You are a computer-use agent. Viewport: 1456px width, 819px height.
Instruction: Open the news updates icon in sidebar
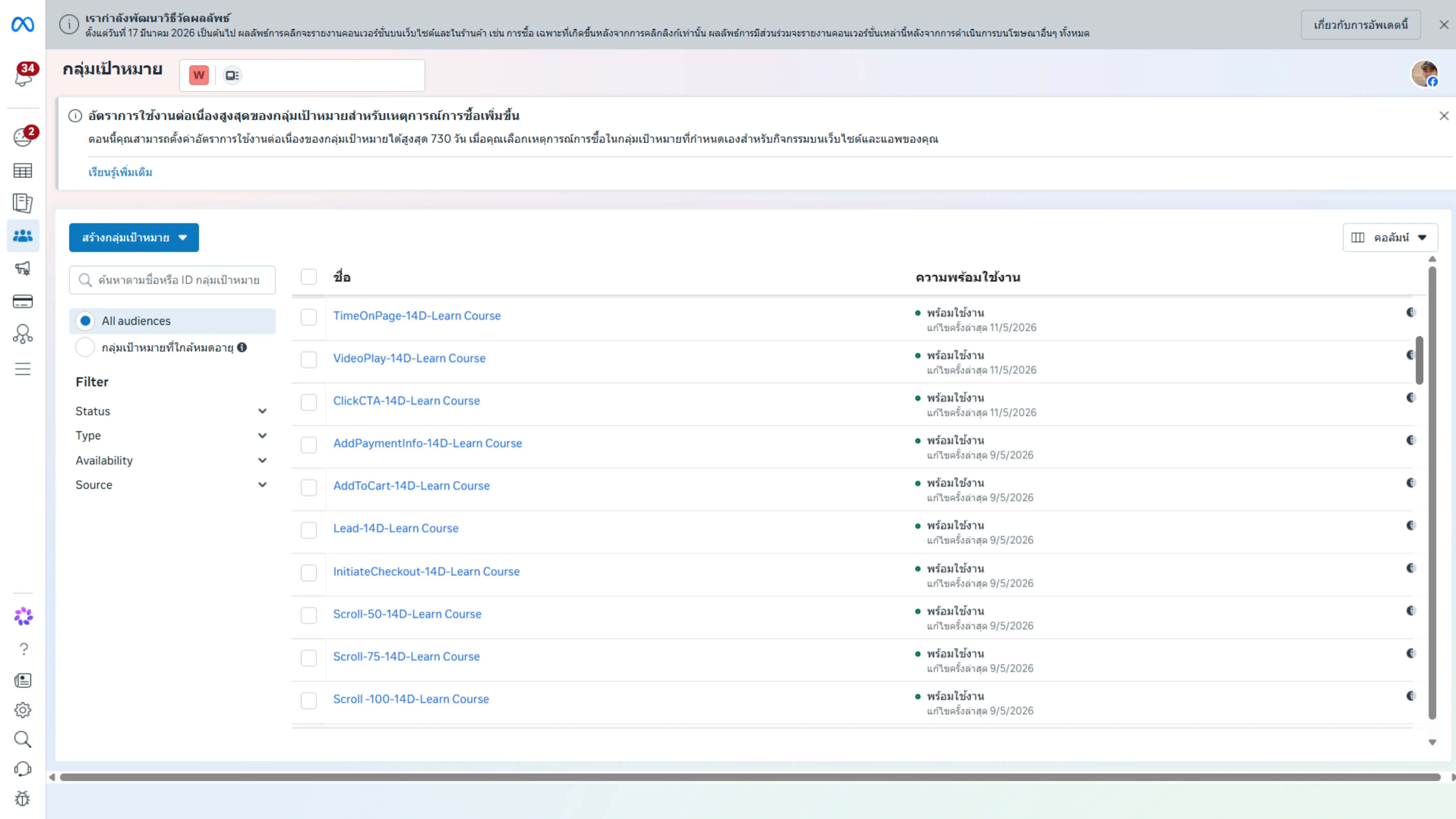pos(23,680)
